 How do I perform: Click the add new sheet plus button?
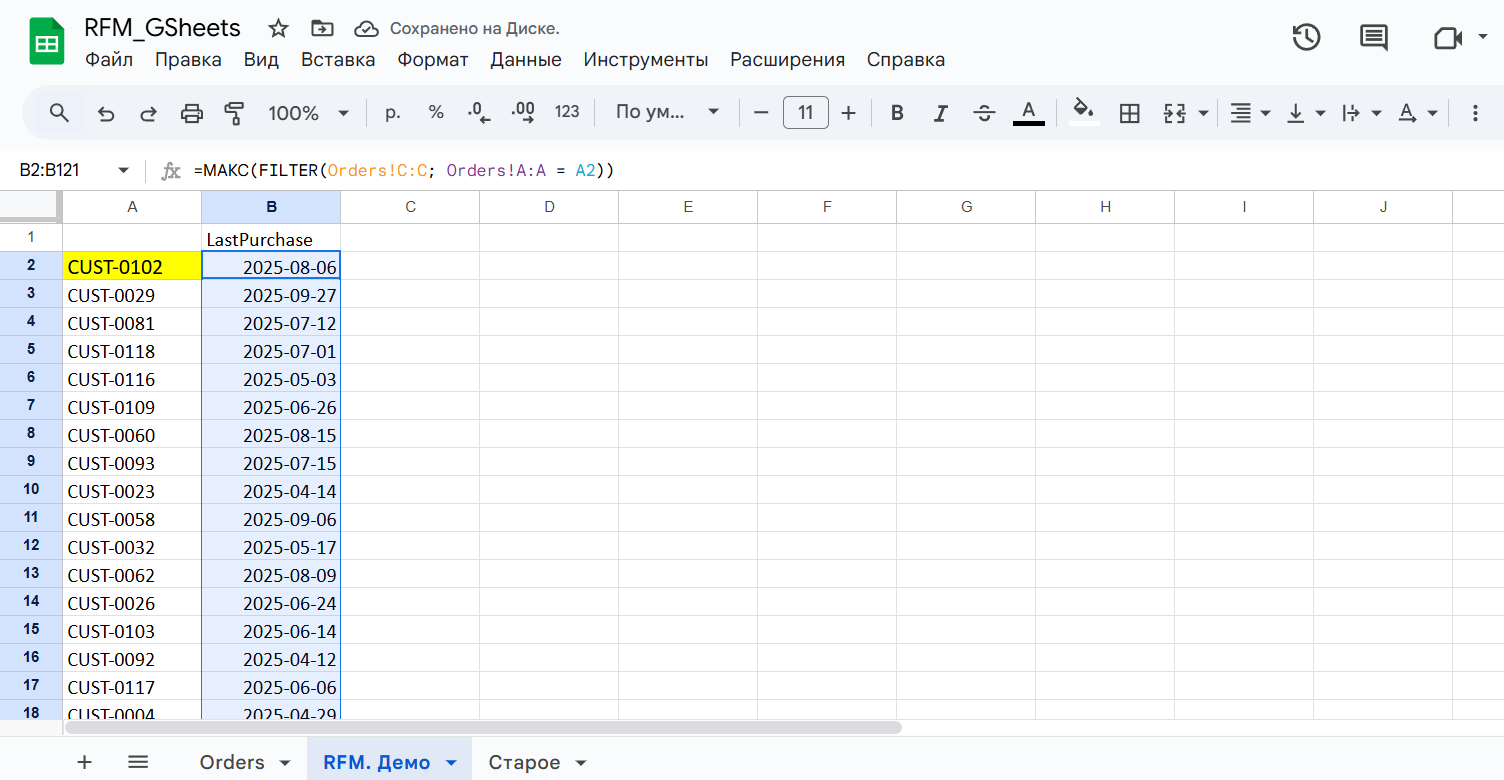click(85, 762)
